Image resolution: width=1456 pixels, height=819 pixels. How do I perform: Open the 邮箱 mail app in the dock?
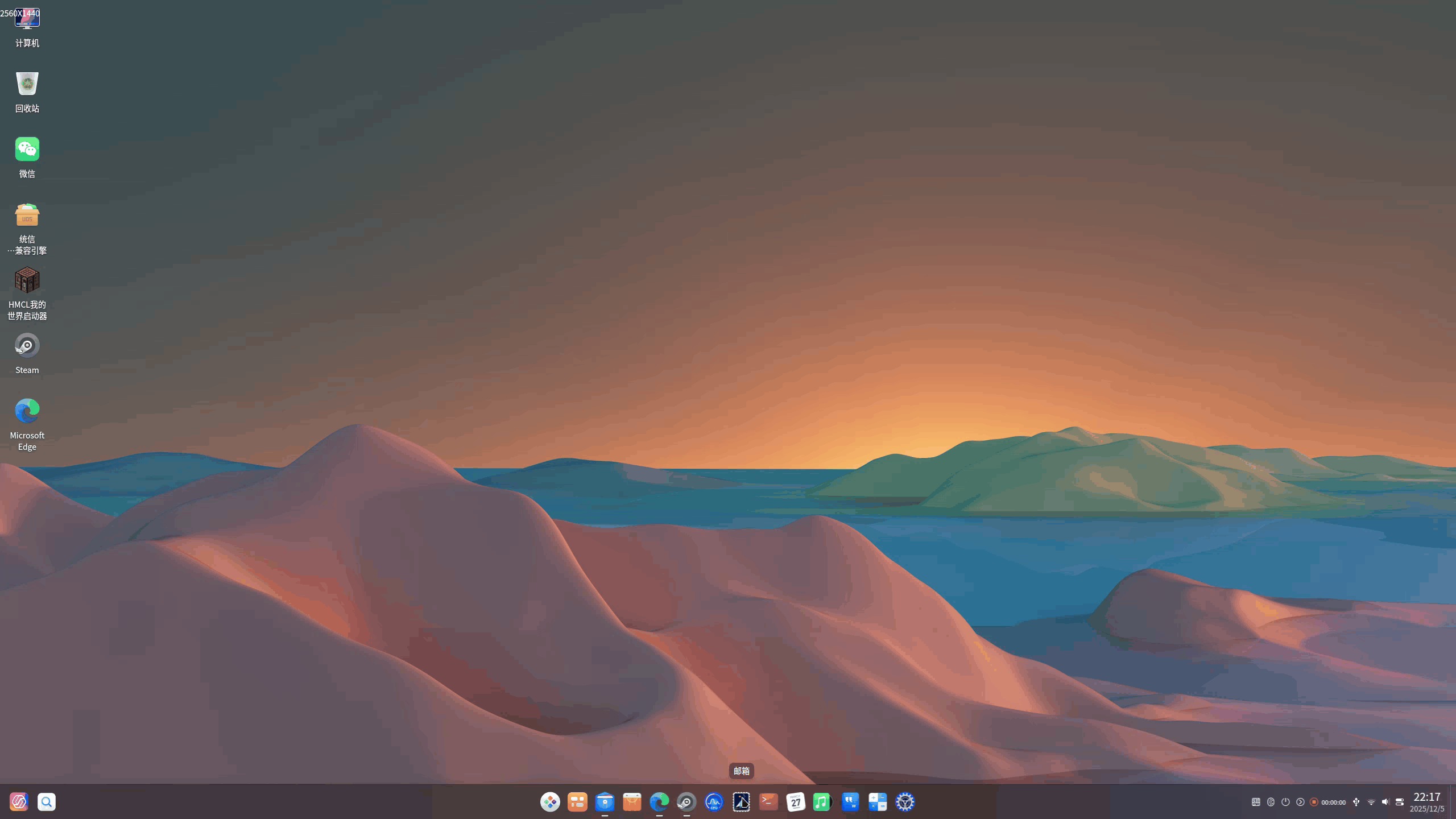(x=741, y=802)
